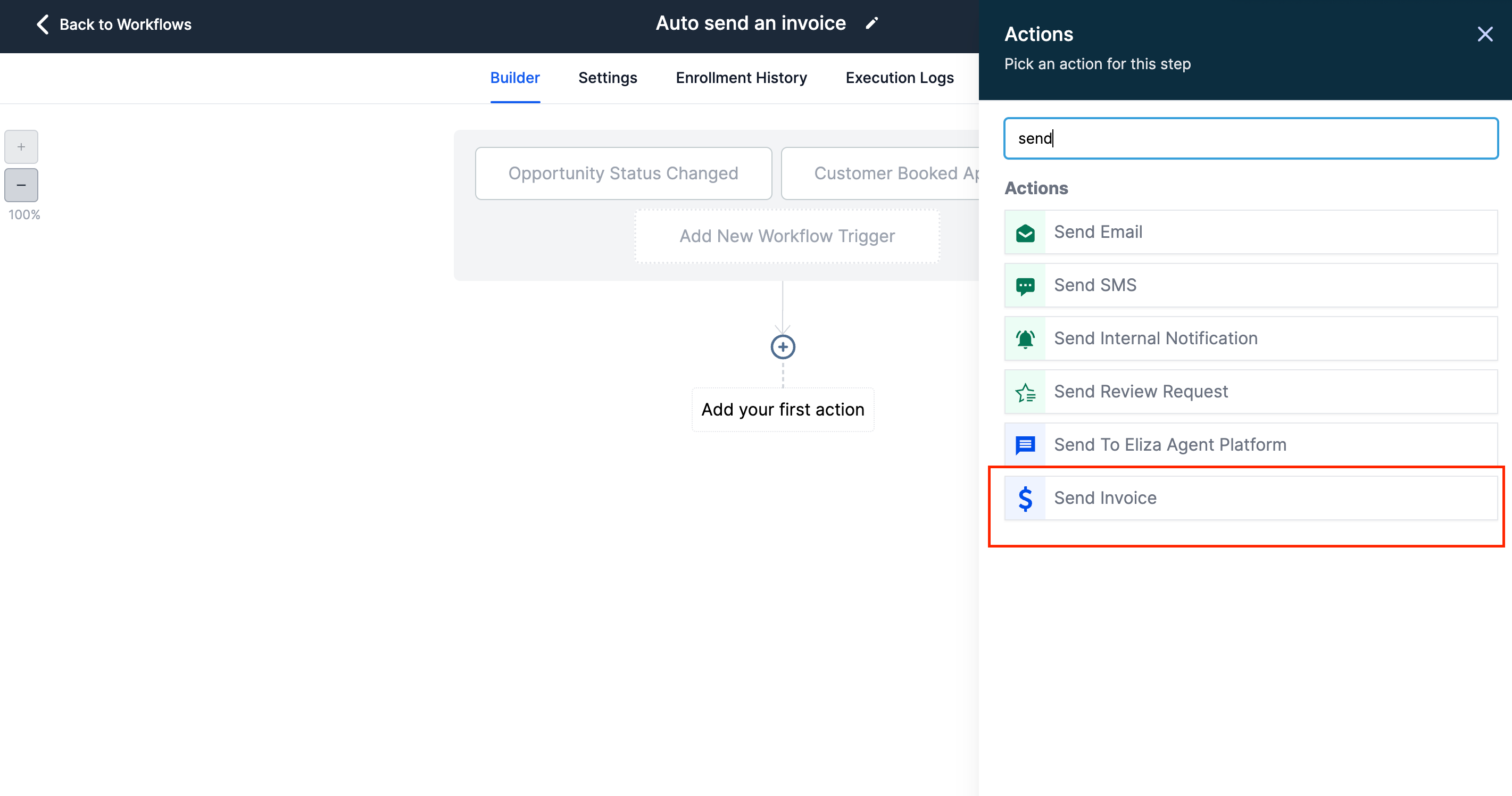Click the Send Invoice dollar icon
This screenshot has width=1512, height=796.
1025,499
